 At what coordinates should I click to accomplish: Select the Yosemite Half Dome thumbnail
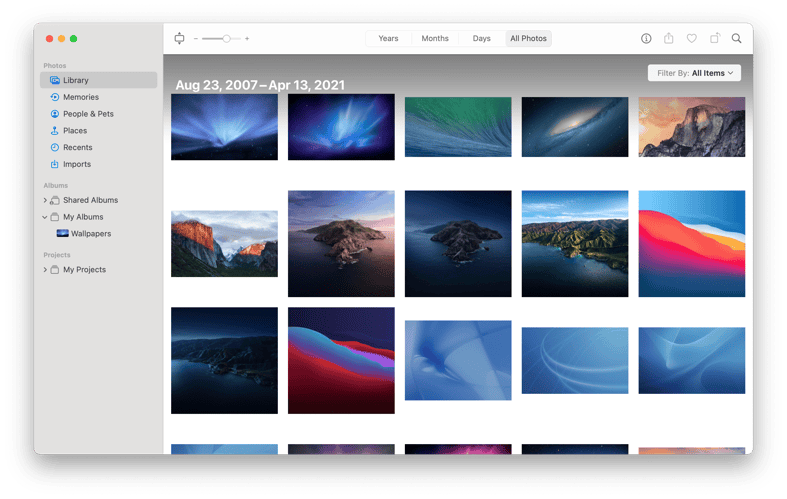692,127
